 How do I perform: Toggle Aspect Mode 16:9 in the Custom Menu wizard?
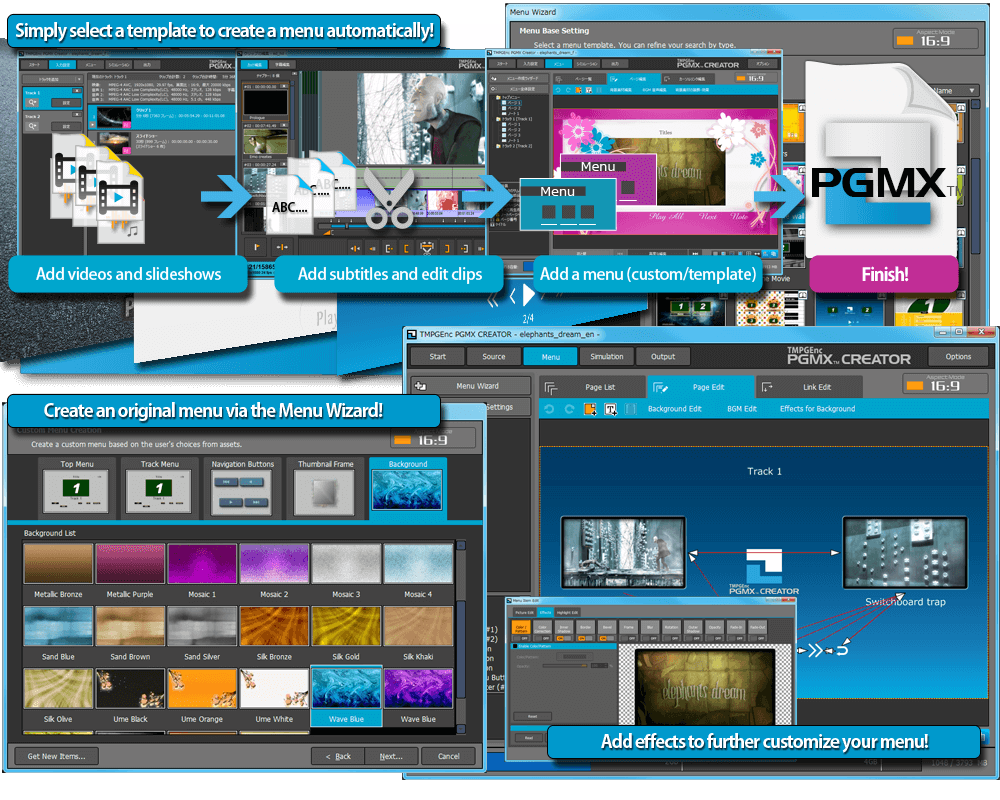click(433, 439)
